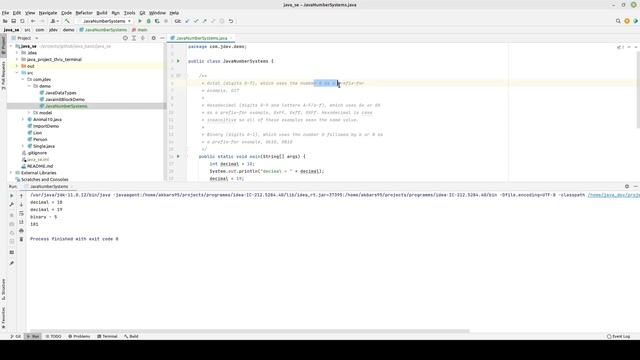Open the Structure side tool window

pos(3,289)
